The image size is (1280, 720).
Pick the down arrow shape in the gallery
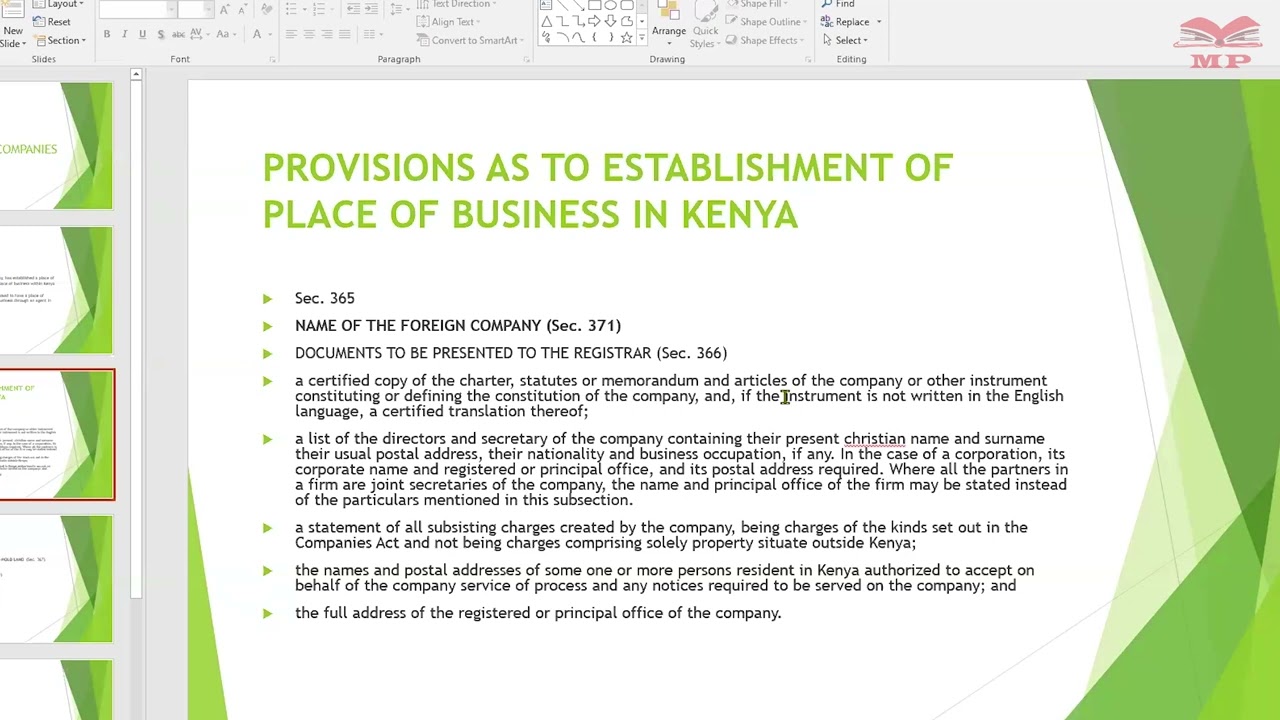tap(610, 21)
